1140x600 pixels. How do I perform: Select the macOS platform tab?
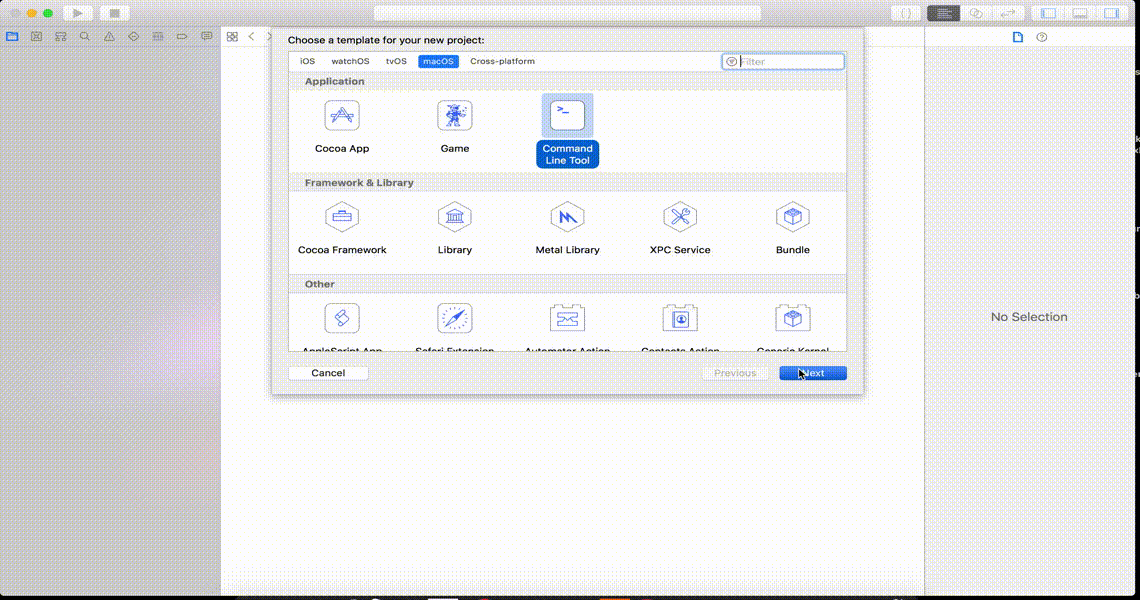click(x=438, y=61)
